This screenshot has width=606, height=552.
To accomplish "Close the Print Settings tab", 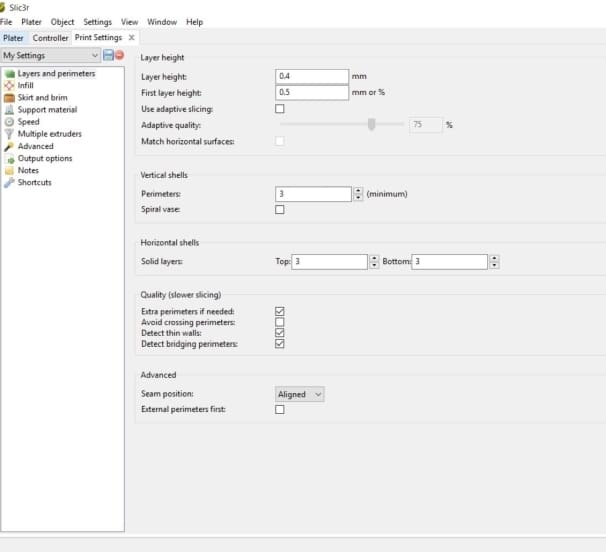I will [x=131, y=37].
